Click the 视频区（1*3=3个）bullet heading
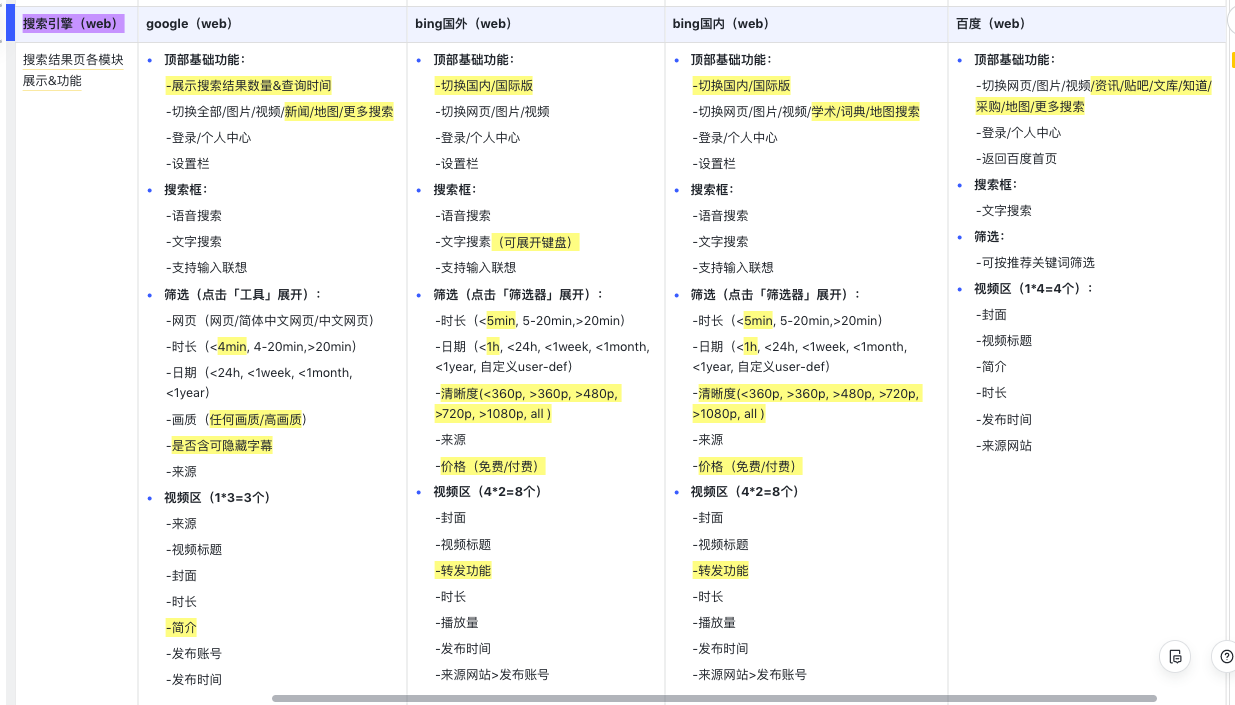 tap(217, 498)
